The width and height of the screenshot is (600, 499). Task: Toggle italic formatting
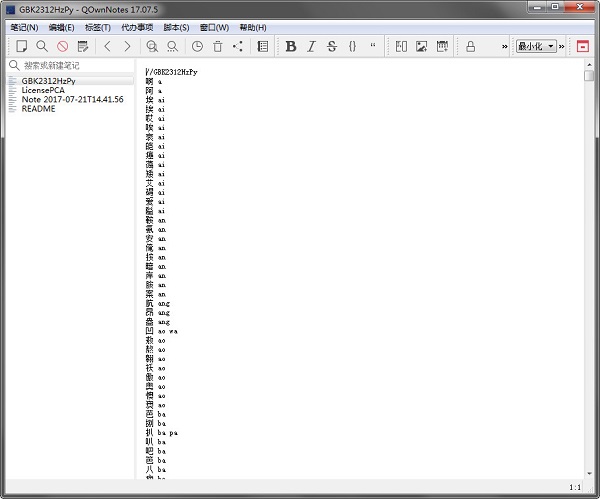311,46
